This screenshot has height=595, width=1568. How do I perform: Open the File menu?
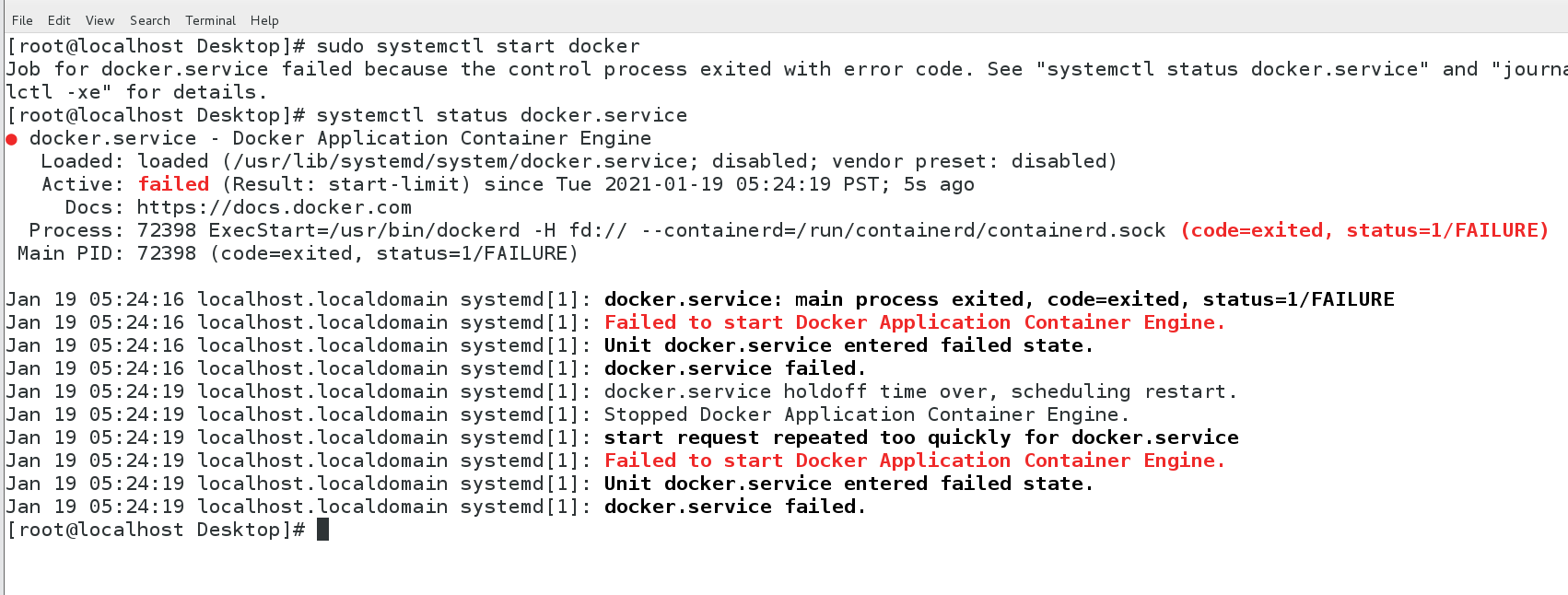pyautogui.click(x=21, y=20)
